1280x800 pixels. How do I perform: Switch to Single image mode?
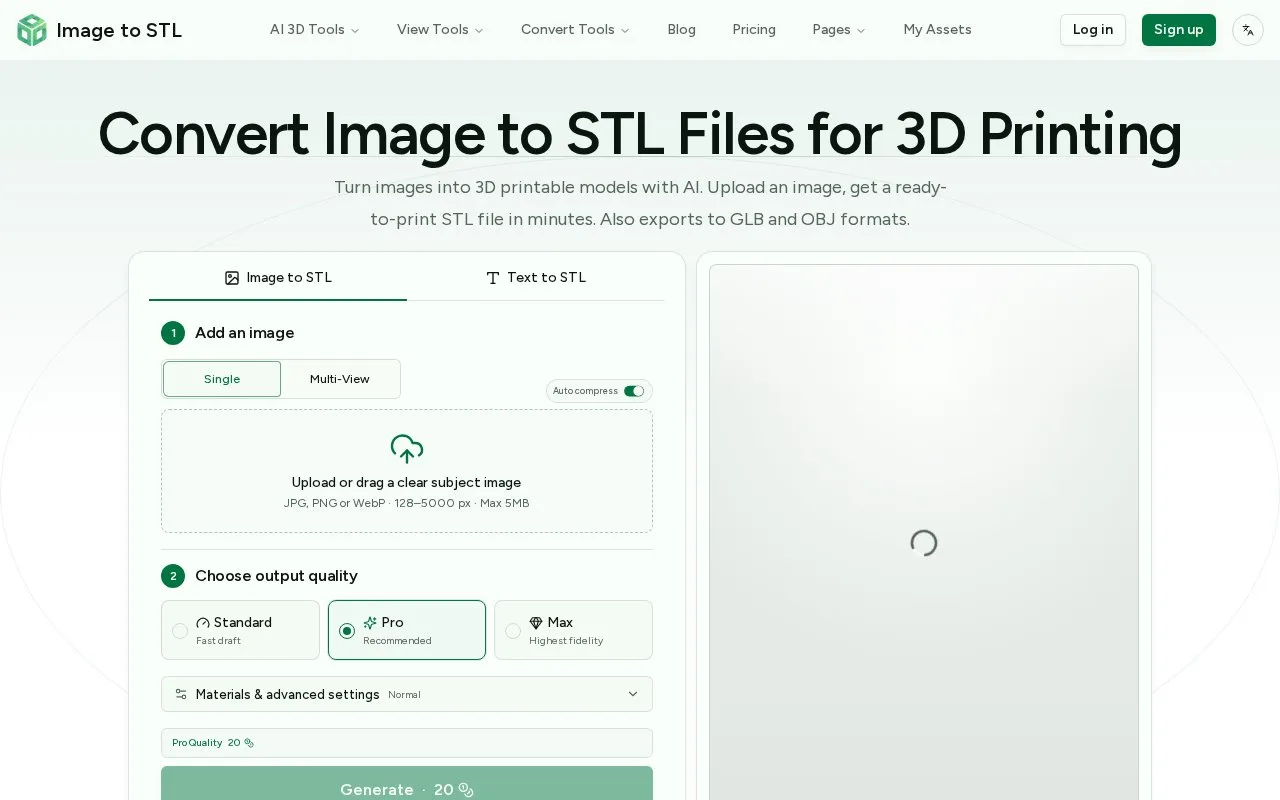pos(222,379)
